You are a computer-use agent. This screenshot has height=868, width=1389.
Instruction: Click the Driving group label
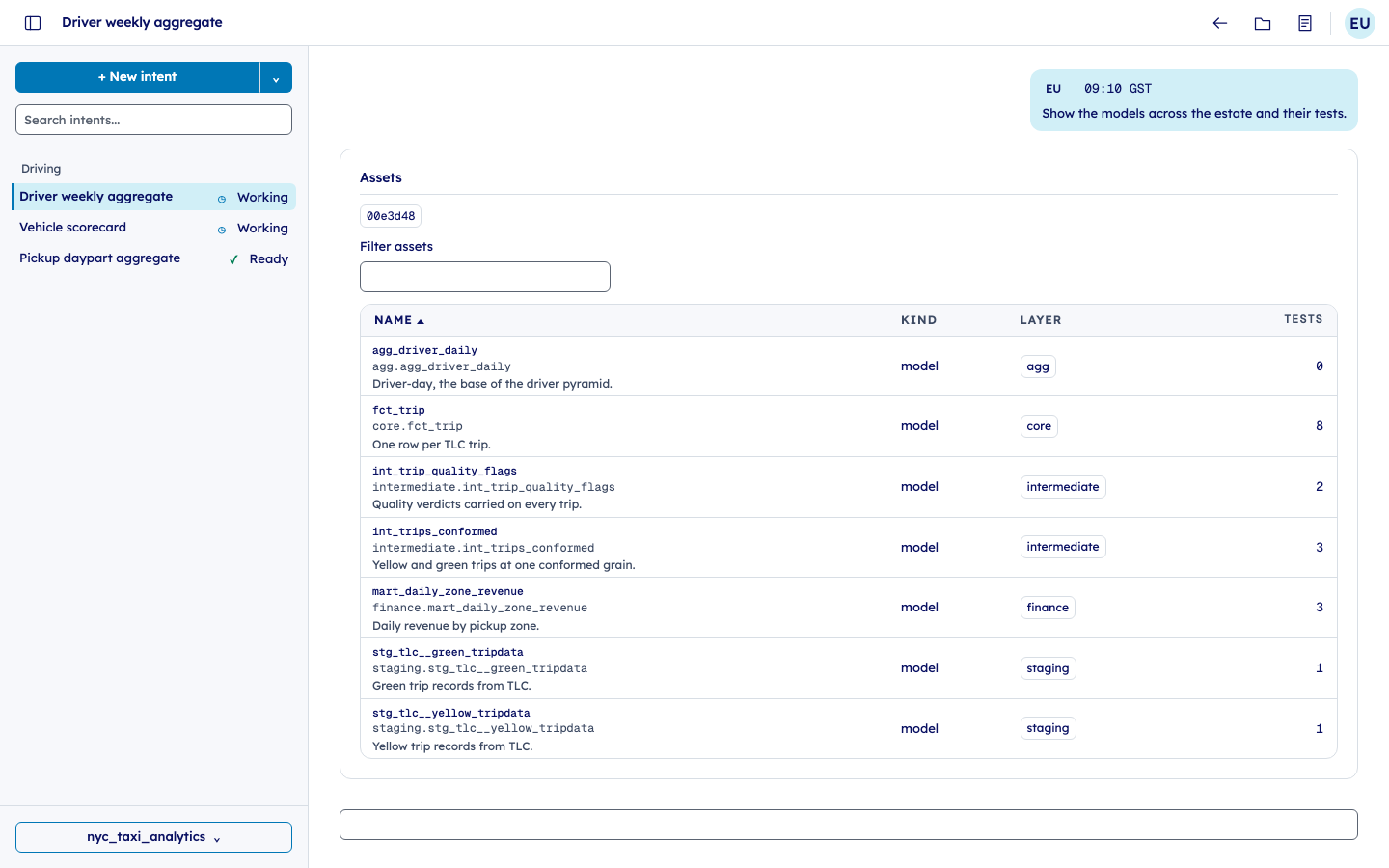pyautogui.click(x=41, y=169)
